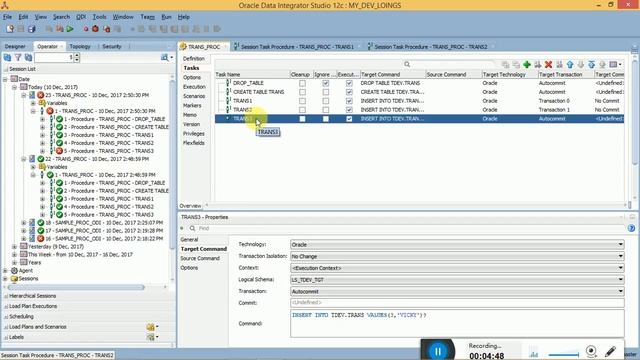
Task: Click the Save All toolbar icon
Action: [31, 29]
